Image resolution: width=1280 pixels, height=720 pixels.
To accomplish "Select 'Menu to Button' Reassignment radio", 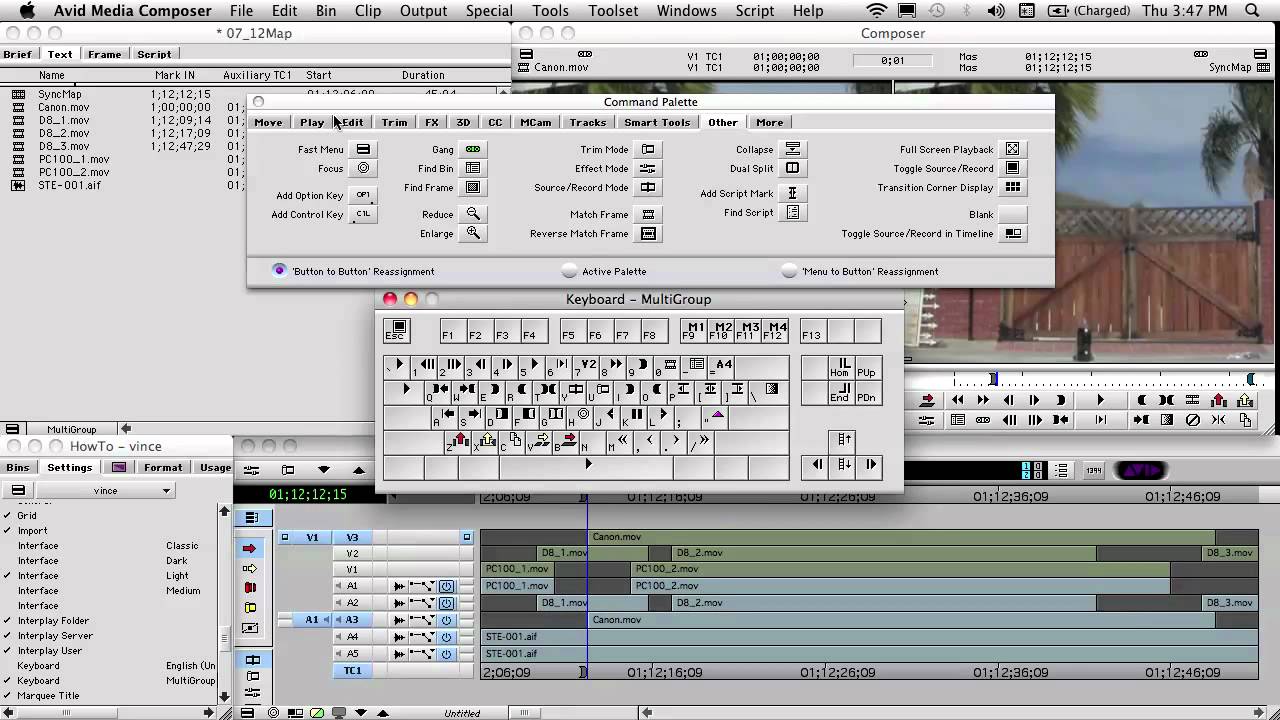I will (789, 271).
